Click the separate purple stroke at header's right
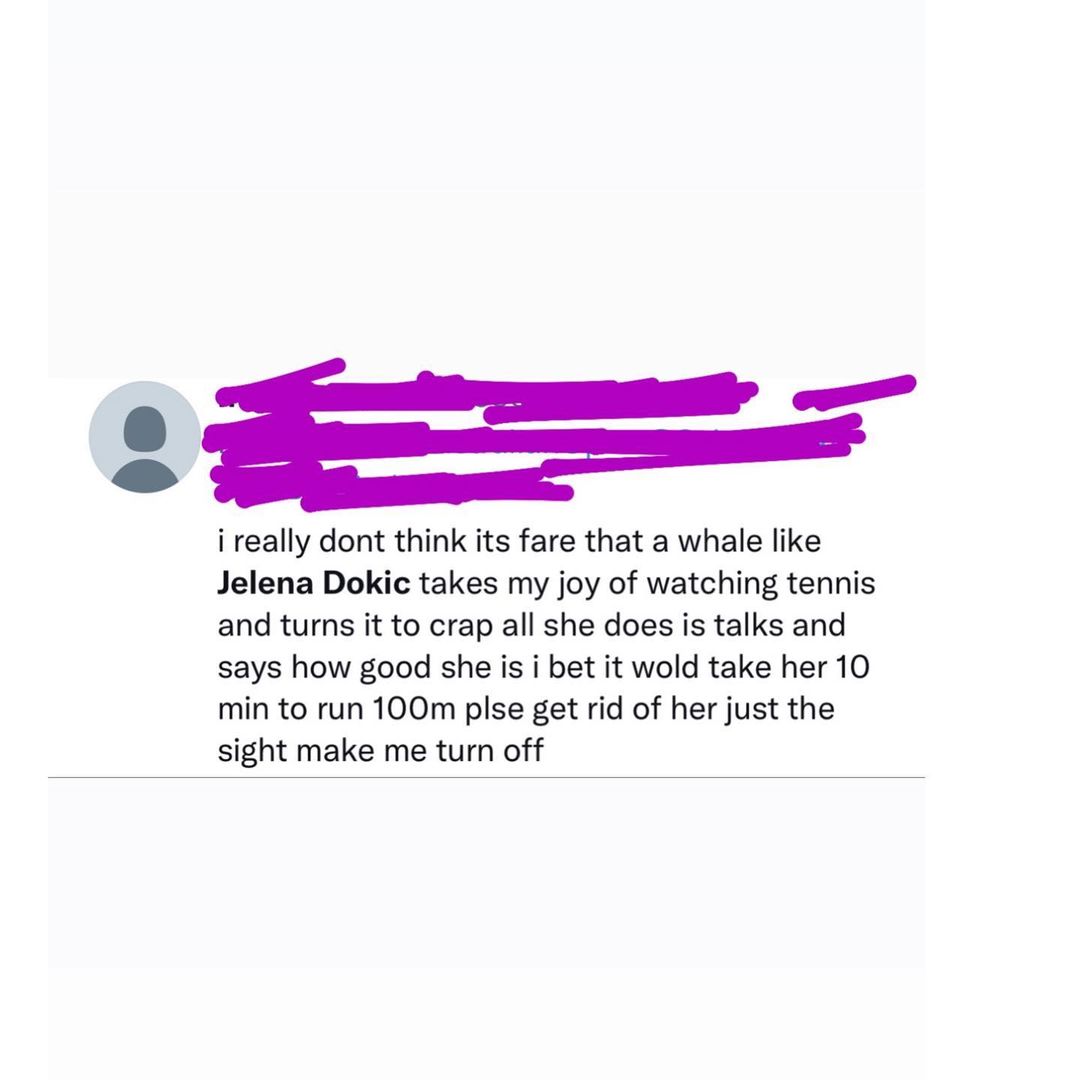1080x1080 pixels. pos(855,392)
